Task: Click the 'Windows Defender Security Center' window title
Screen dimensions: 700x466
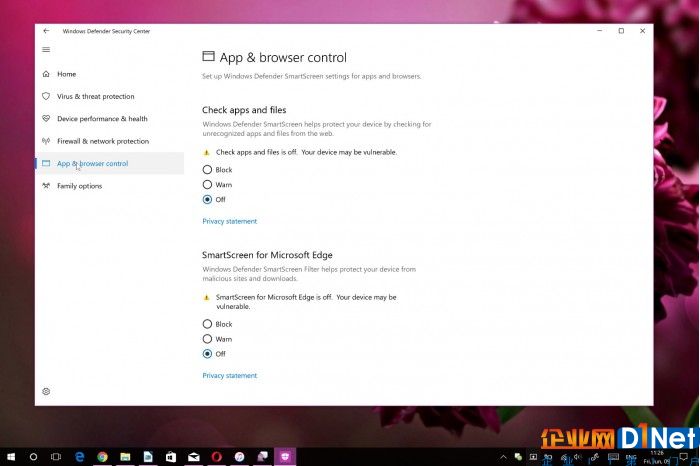Action: 106,31
